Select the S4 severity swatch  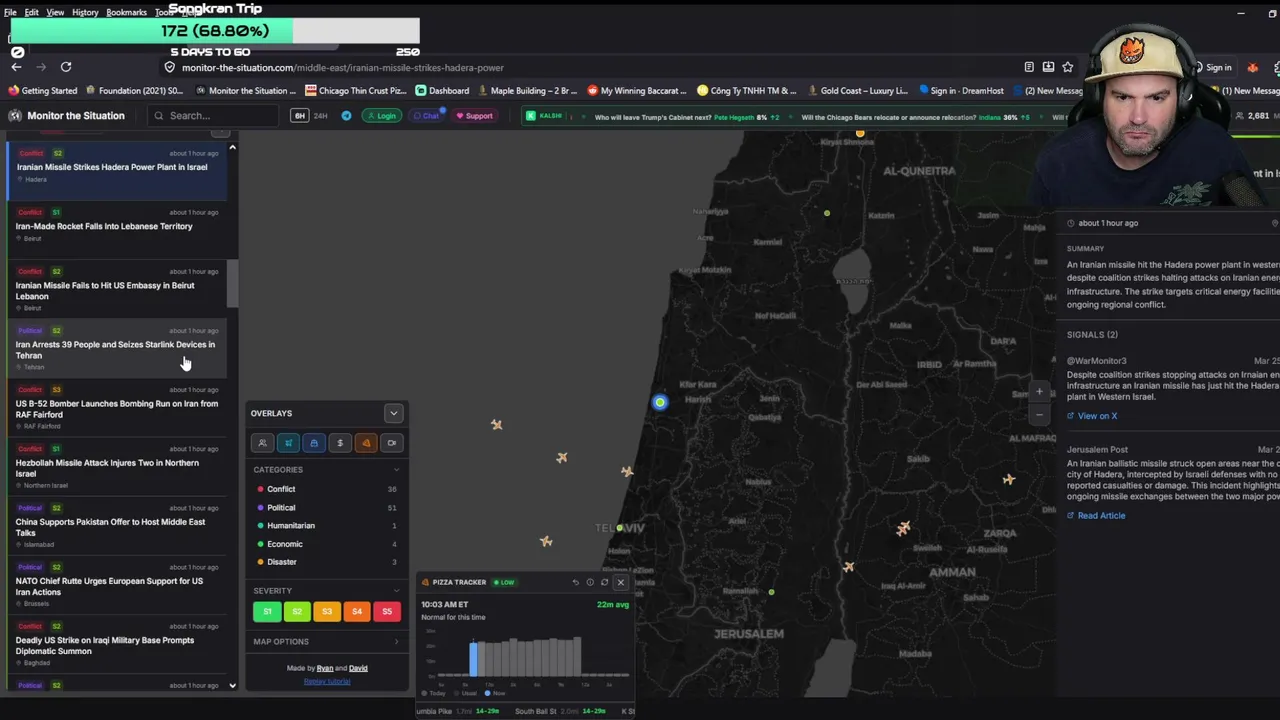tap(357, 611)
